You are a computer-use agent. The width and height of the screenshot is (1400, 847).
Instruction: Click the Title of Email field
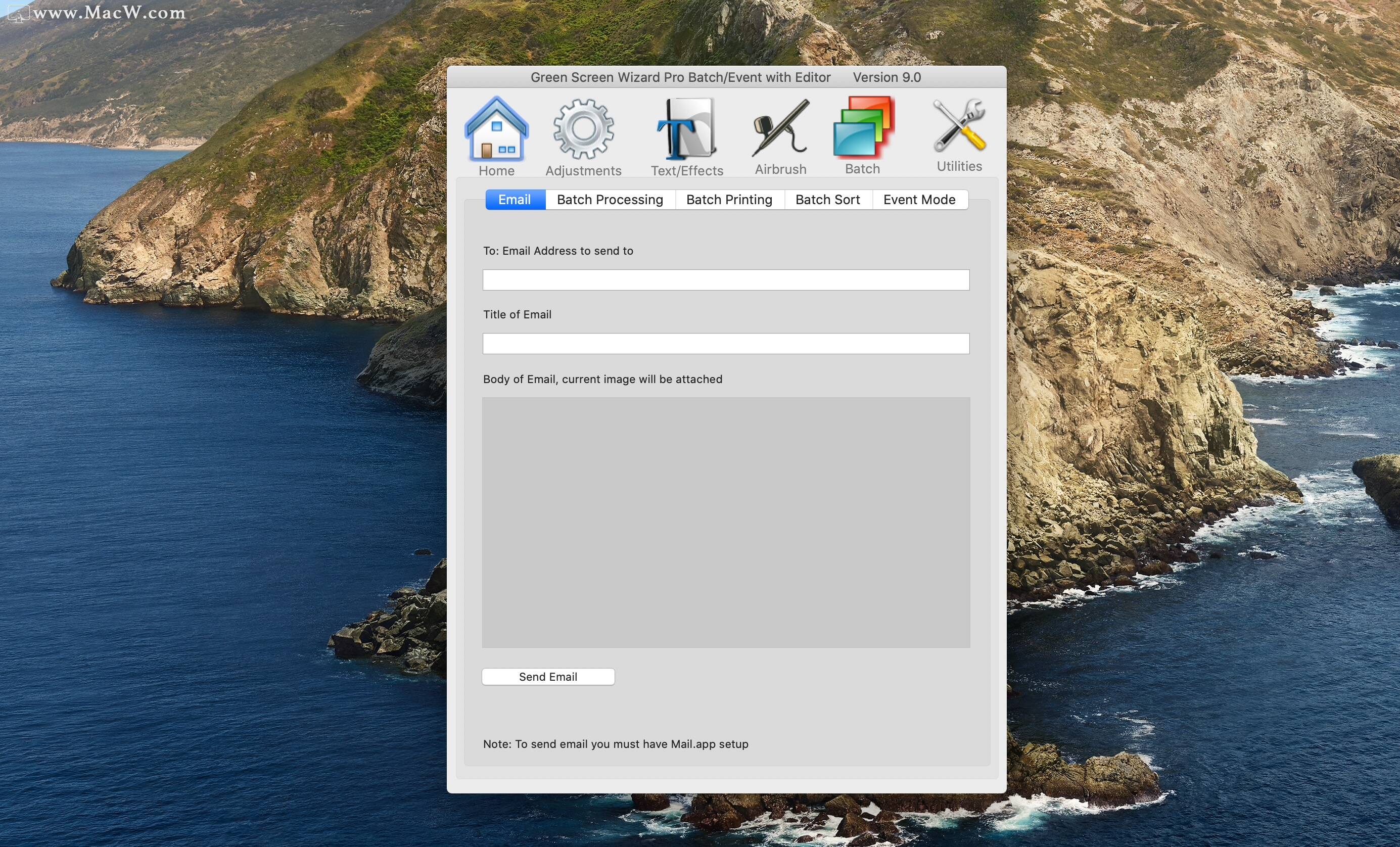pos(726,343)
